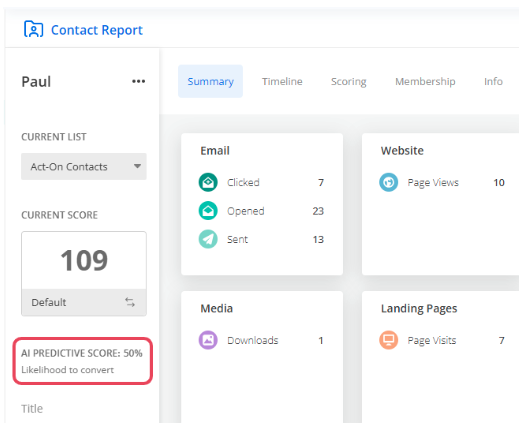Open the three-dot menu beside Paul
The width and height of the screenshot is (519, 423).
pyautogui.click(x=138, y=81)
